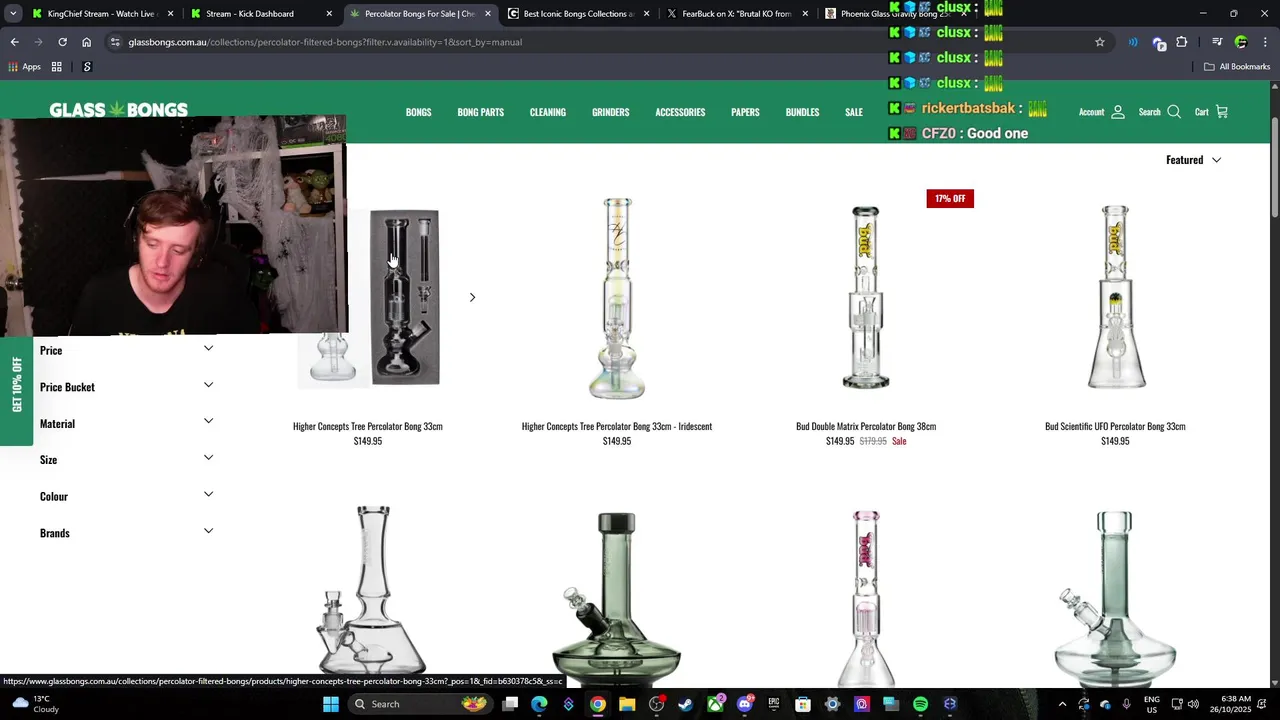Bookmark this page with the star
The image size is (1280, 720).
pyautogui.click(x=1100, y=42)
